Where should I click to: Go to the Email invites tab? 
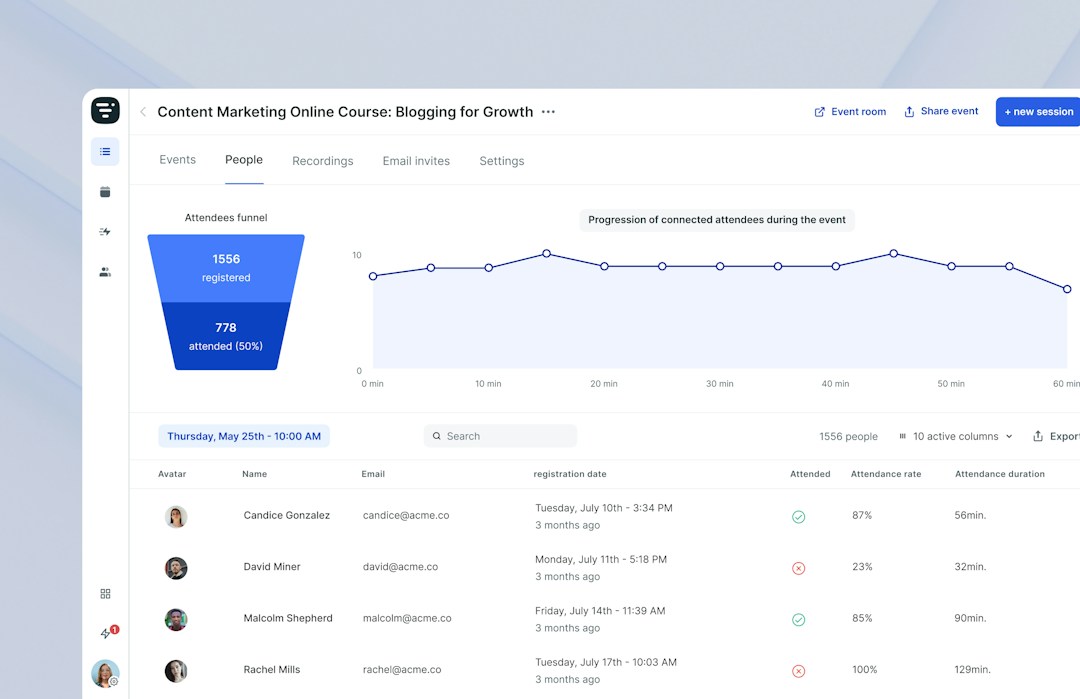[416, 160]
